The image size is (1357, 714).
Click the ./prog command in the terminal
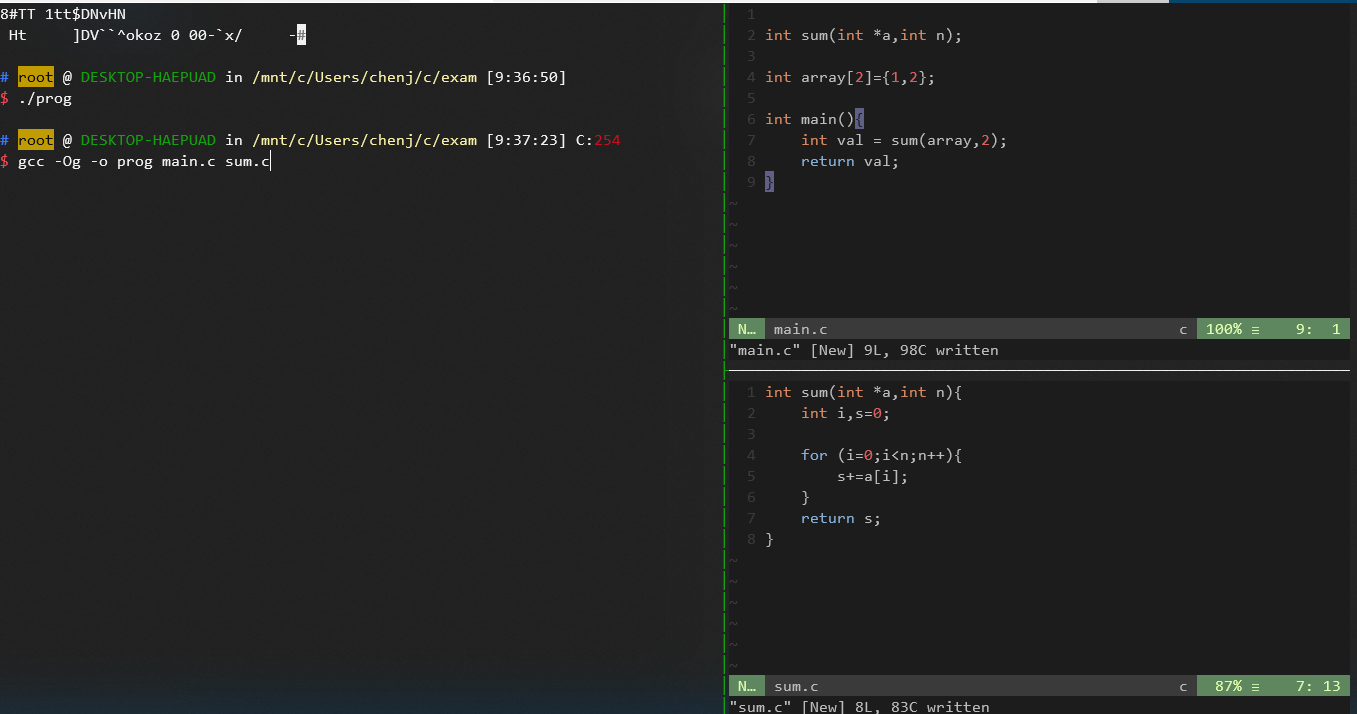[x=45, y=99]
